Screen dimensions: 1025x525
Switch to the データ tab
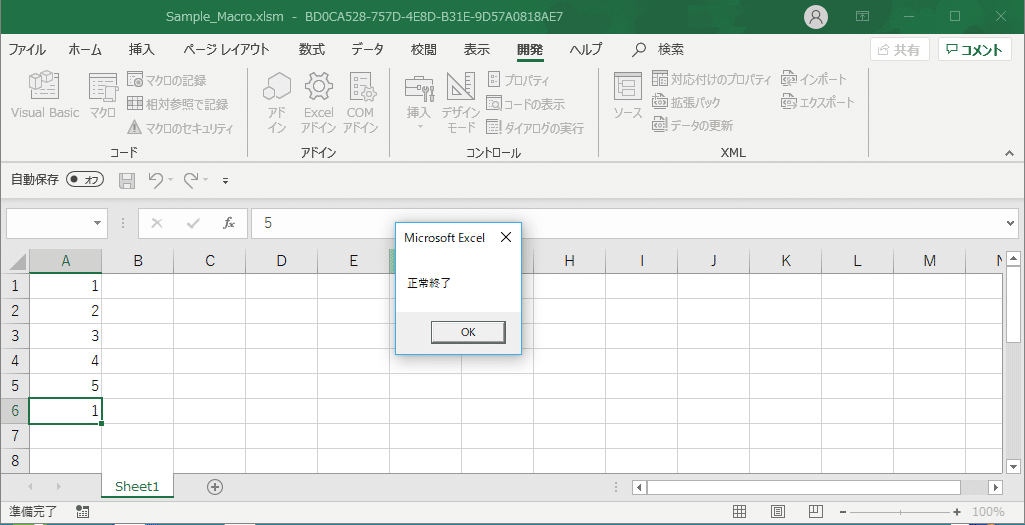(x=367, y=50)
